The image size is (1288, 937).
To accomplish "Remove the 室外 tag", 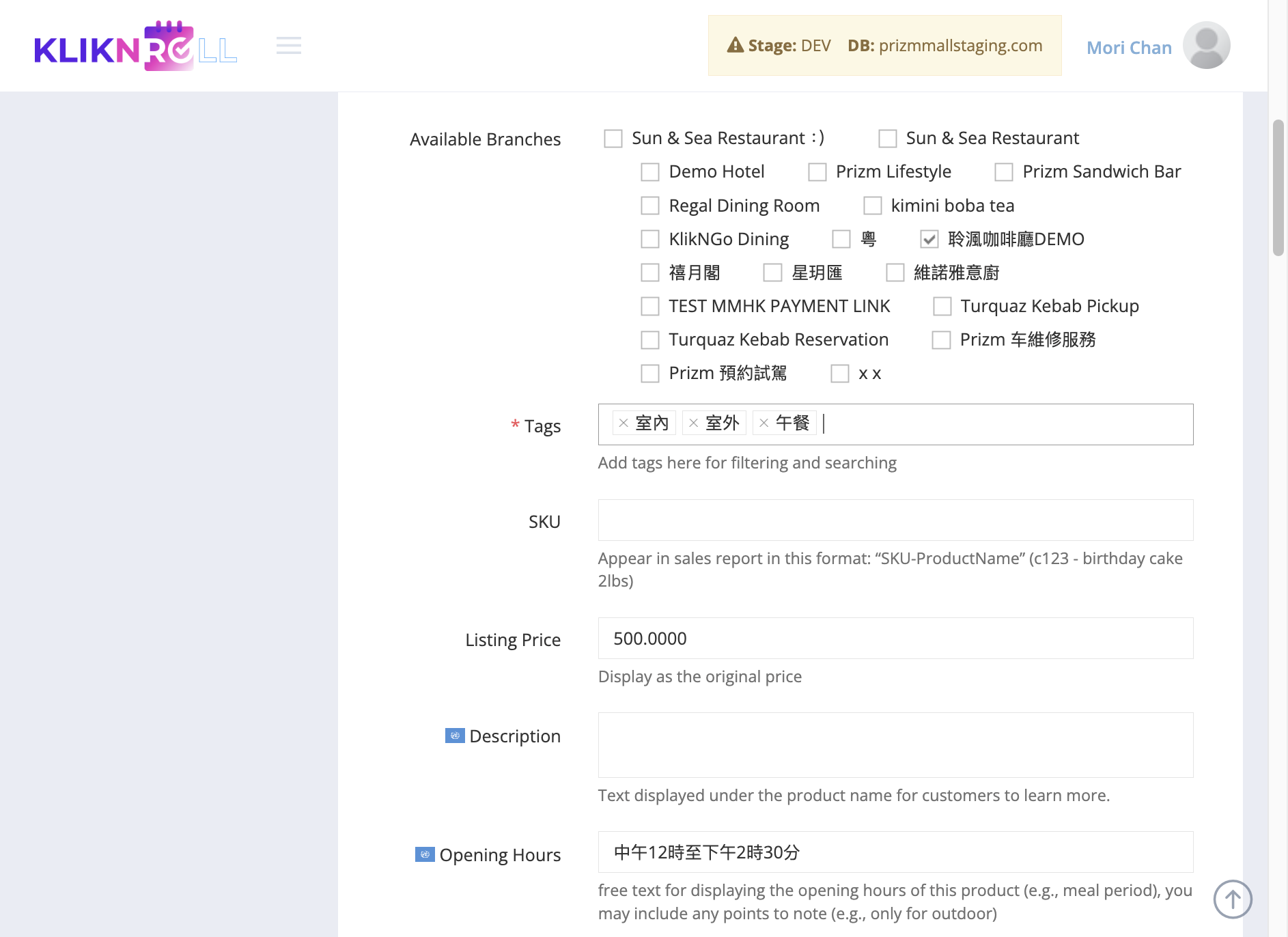I will coord(694,423).
